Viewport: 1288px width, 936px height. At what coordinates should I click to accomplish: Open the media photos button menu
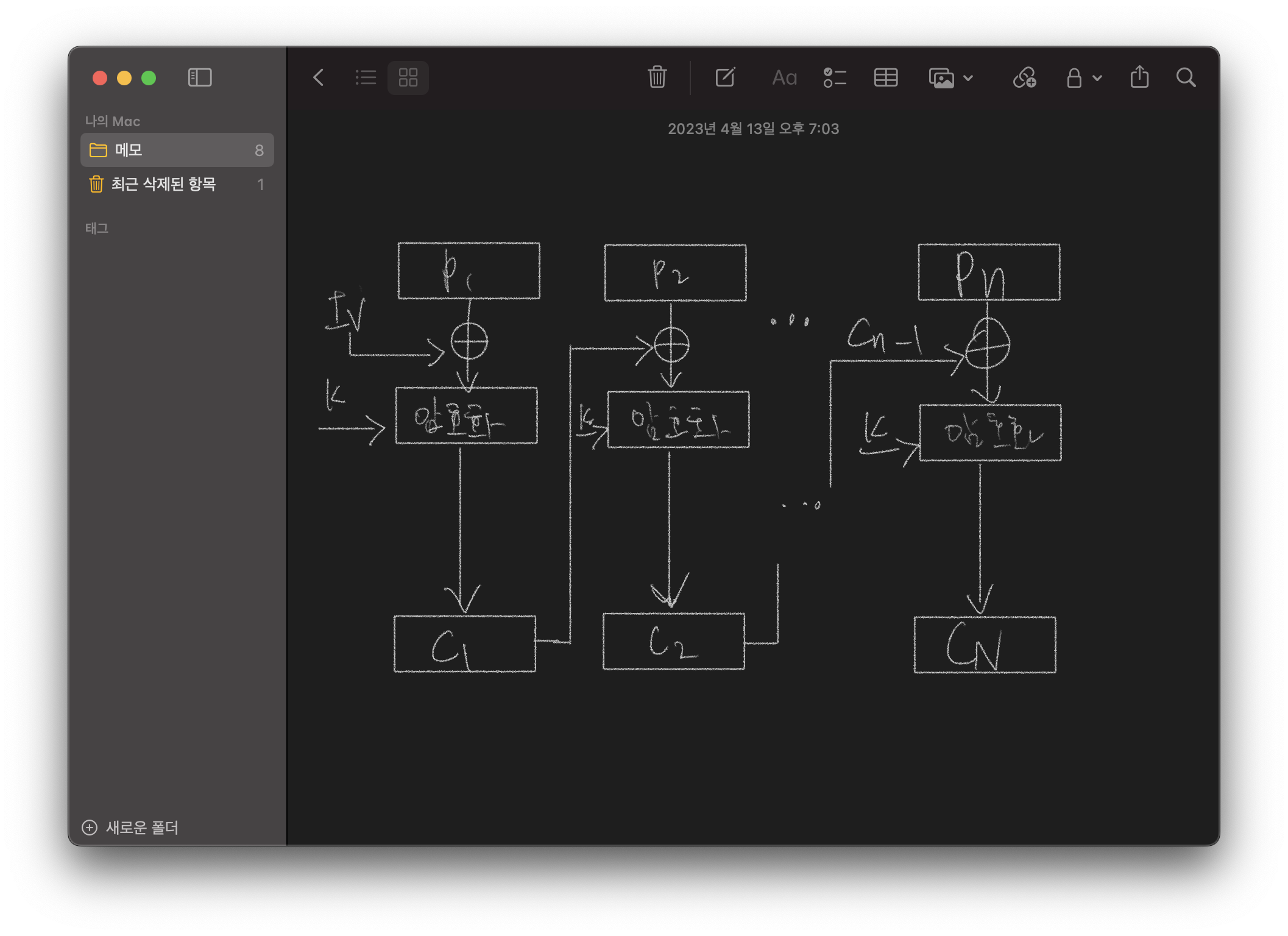point(941,77)
